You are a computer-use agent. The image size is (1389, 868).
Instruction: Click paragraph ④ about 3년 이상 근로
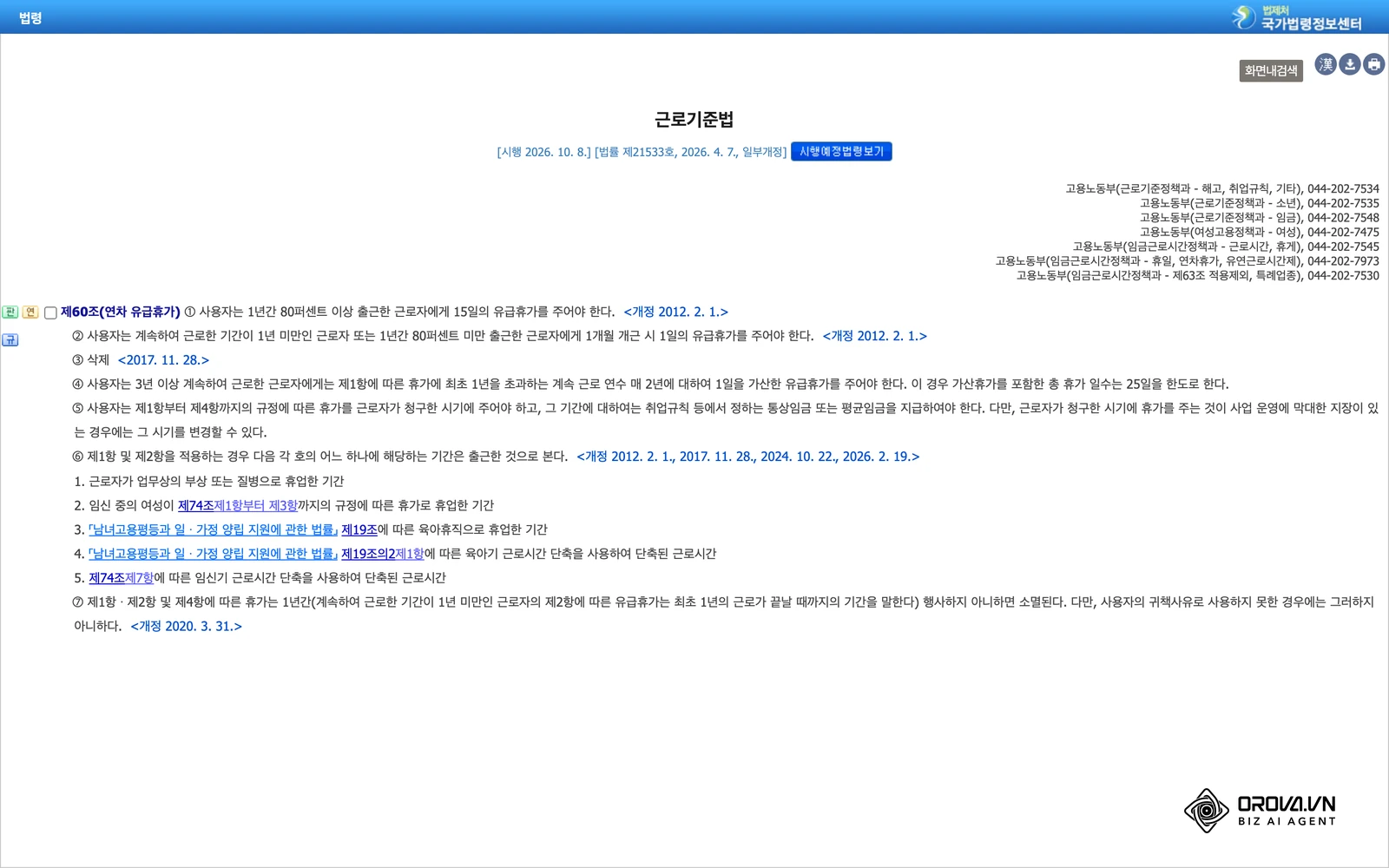coord(651,384)
